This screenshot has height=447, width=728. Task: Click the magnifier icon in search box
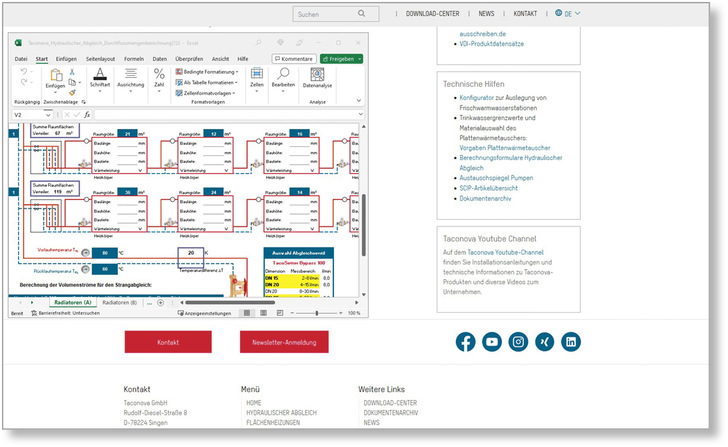(370, 15)
